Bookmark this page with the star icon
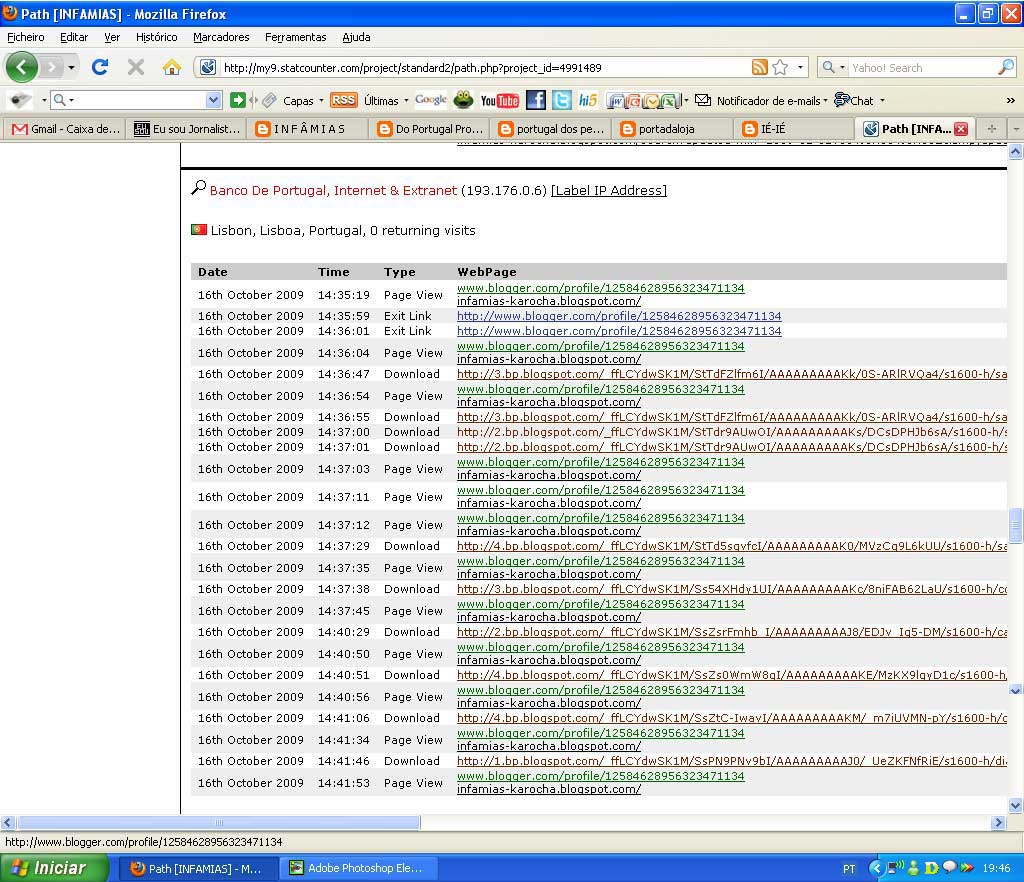This screenshot has height=882, width=1024. point(780,67)
